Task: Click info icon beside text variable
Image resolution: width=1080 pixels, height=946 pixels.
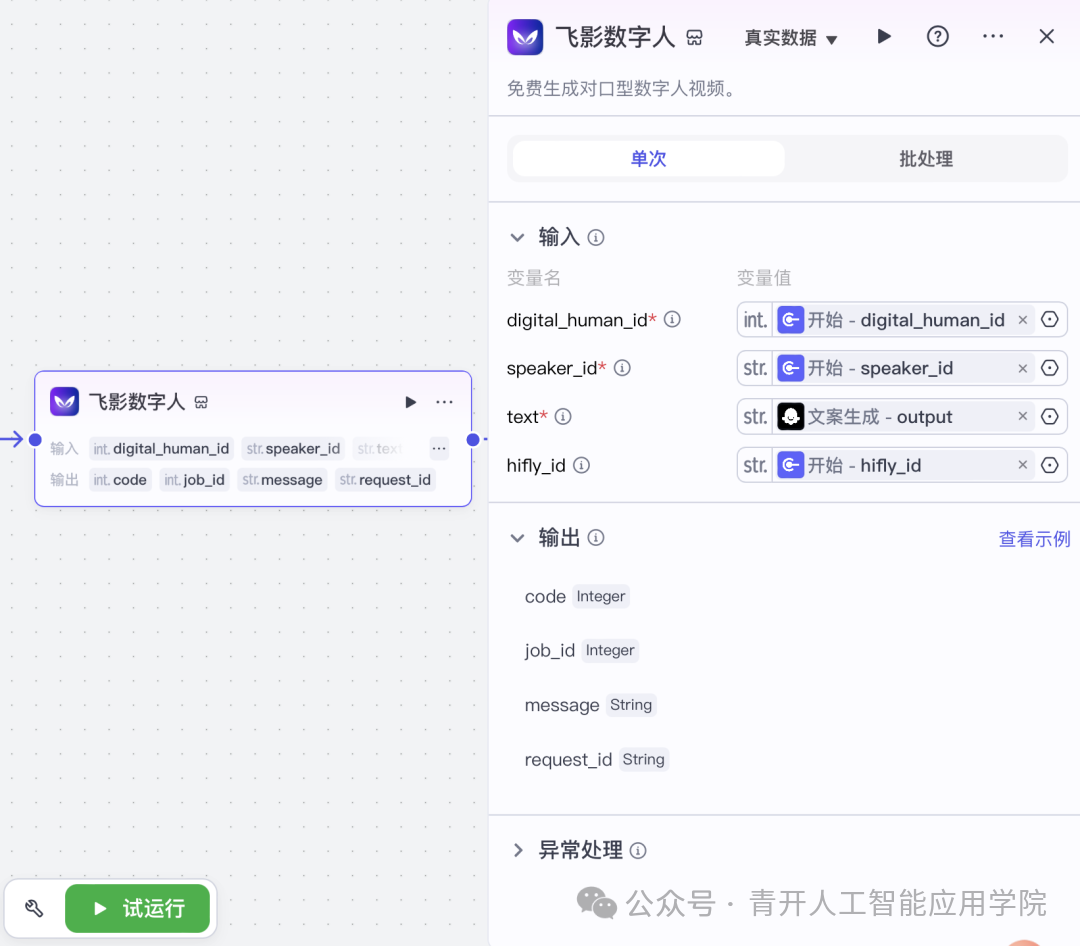Action: pos(563,417)
